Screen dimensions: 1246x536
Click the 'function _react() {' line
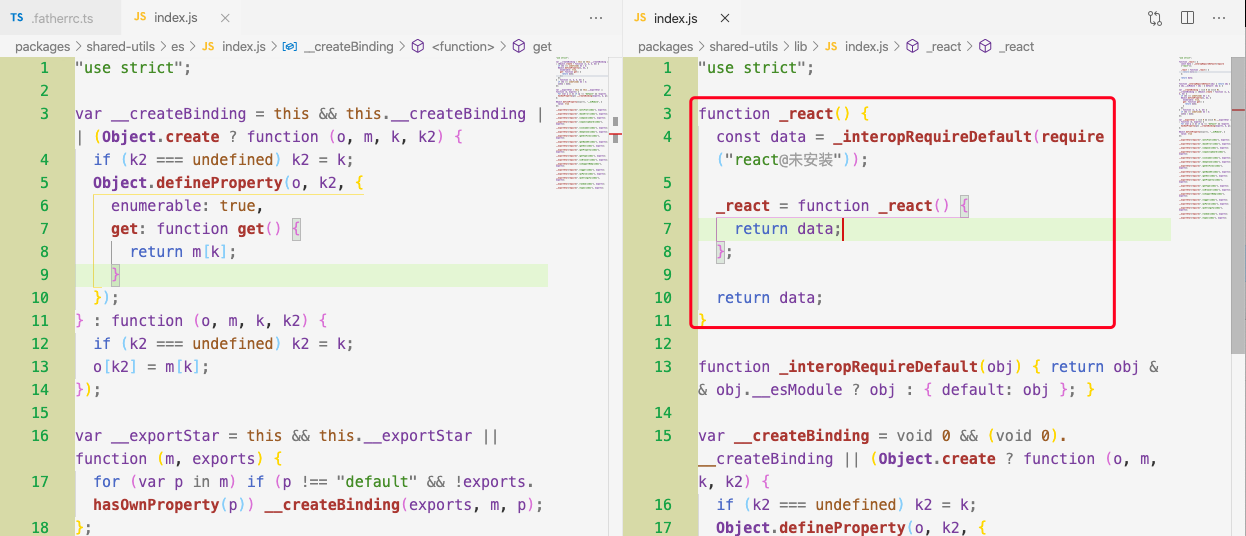click(x=784, y=114)
